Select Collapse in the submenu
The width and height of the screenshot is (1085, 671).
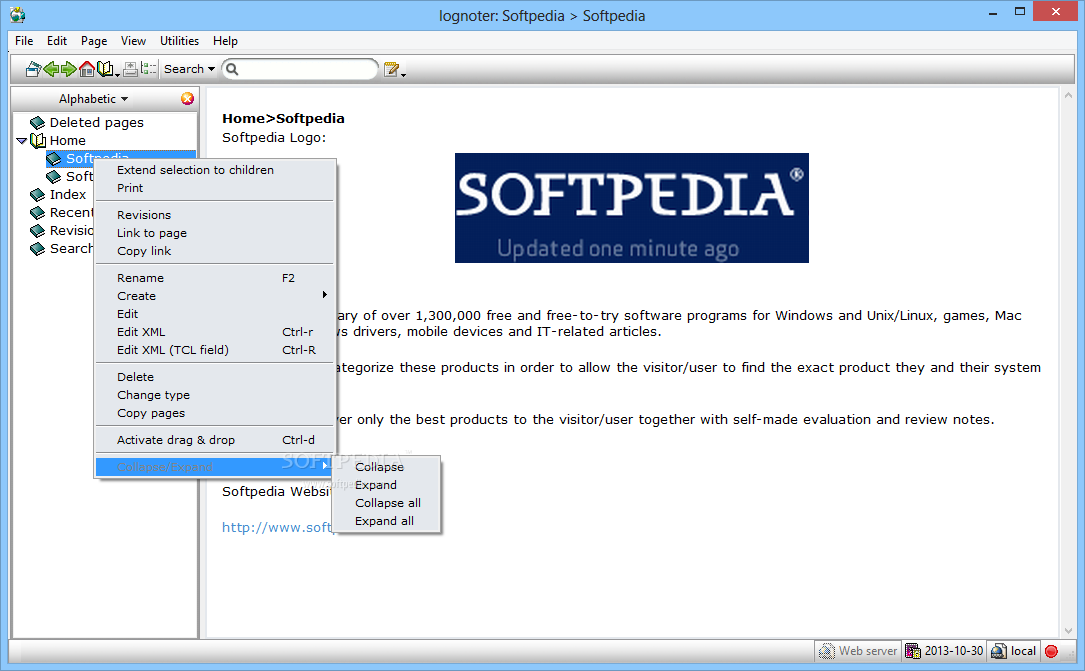[387, 467]
